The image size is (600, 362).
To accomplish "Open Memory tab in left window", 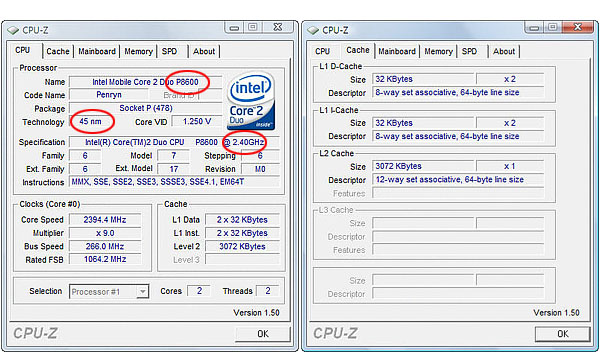I will 138,51.
